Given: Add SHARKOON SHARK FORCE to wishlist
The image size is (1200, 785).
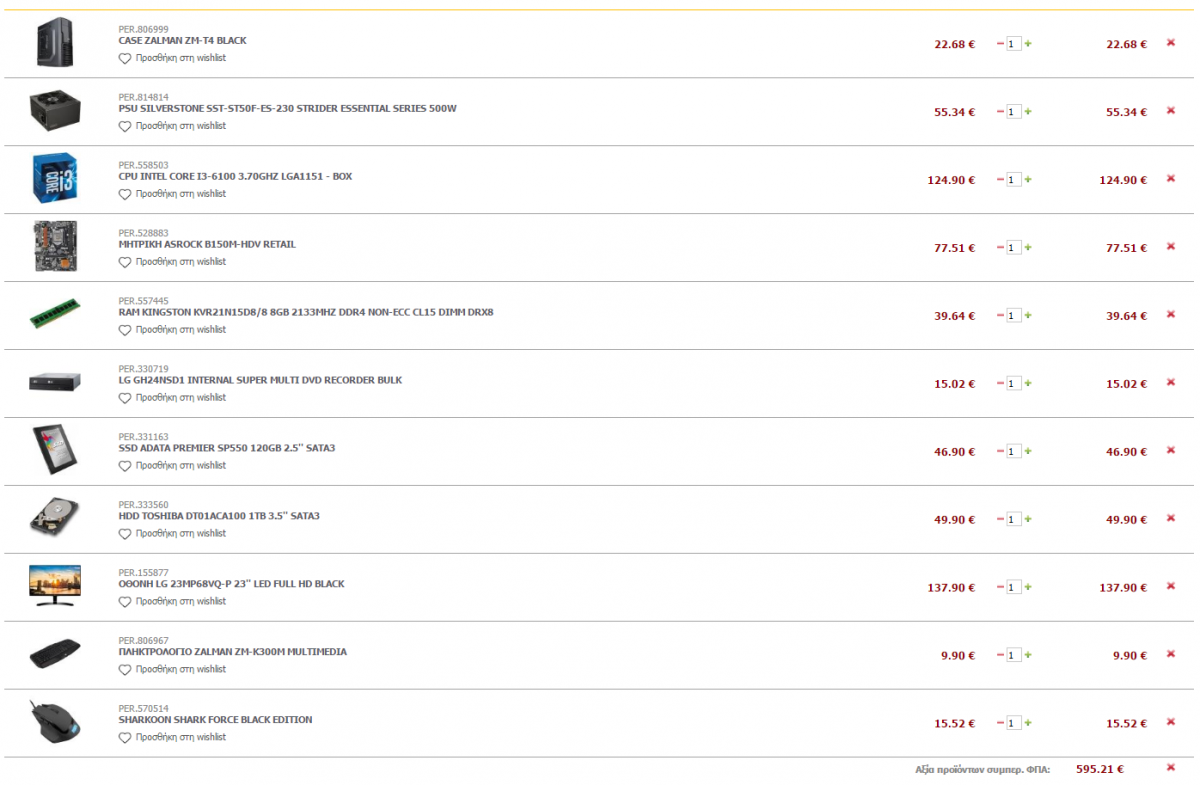Looking at the screenshot, I should pyautogui.click(x=172, y=738).
